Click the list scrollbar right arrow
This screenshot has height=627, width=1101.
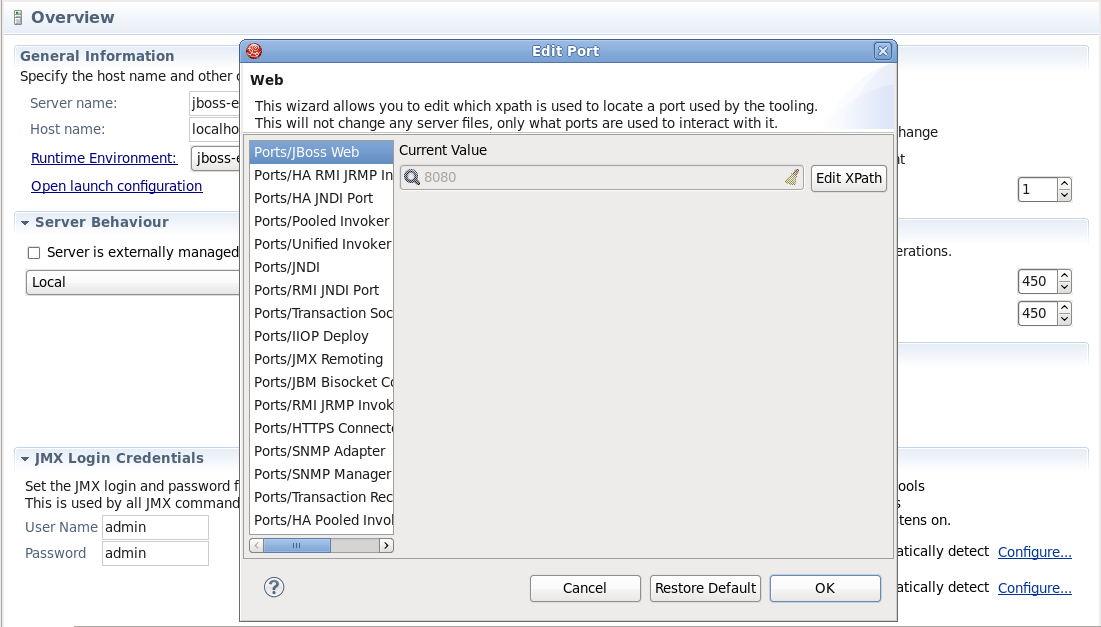pos(386,546)
